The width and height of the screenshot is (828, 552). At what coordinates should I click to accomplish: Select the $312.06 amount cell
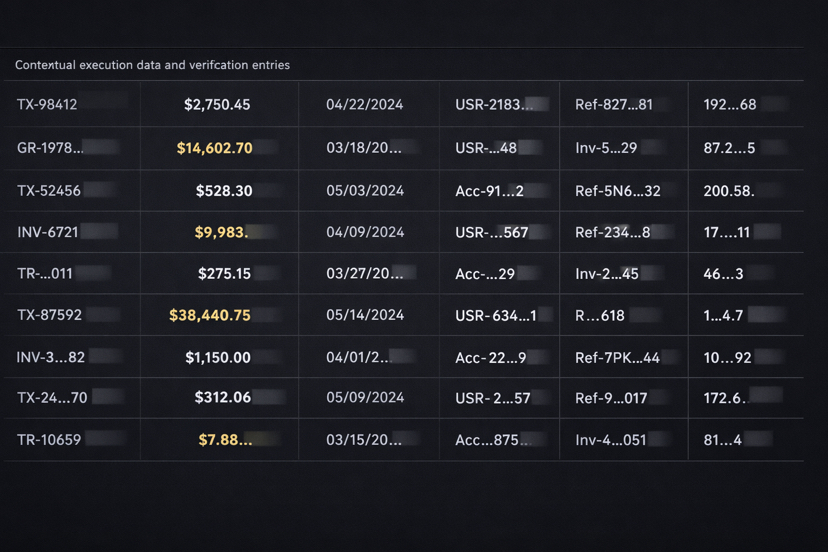(223, 398)
